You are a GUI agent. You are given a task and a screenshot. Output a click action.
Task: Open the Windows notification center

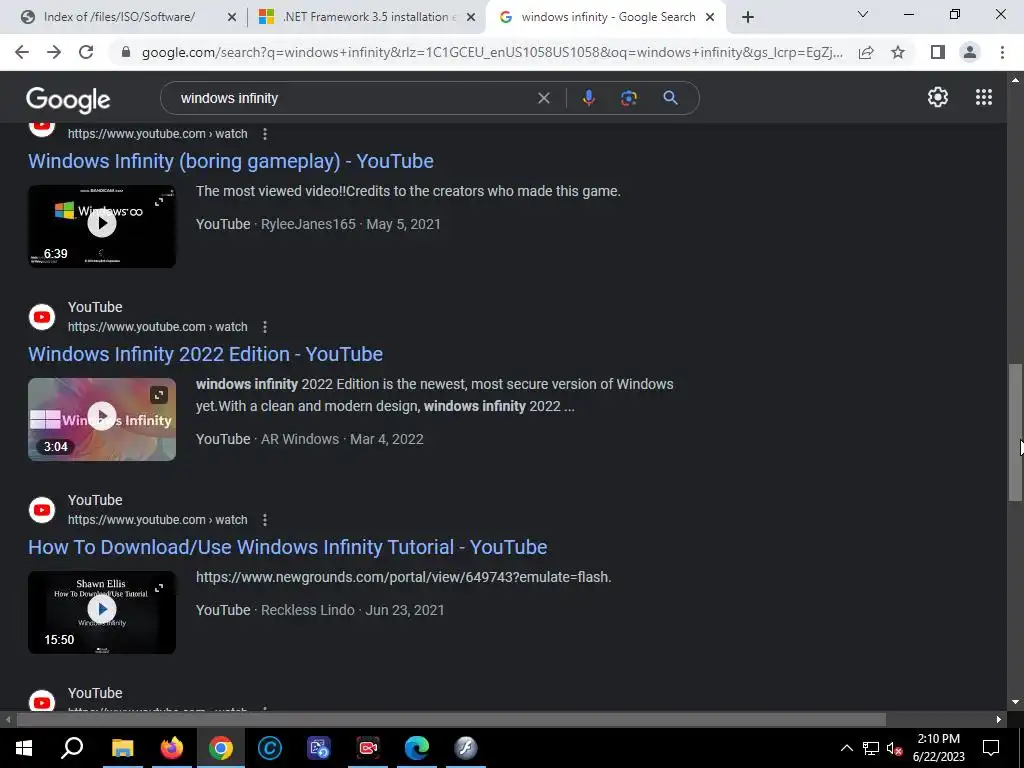pos(991,748)
